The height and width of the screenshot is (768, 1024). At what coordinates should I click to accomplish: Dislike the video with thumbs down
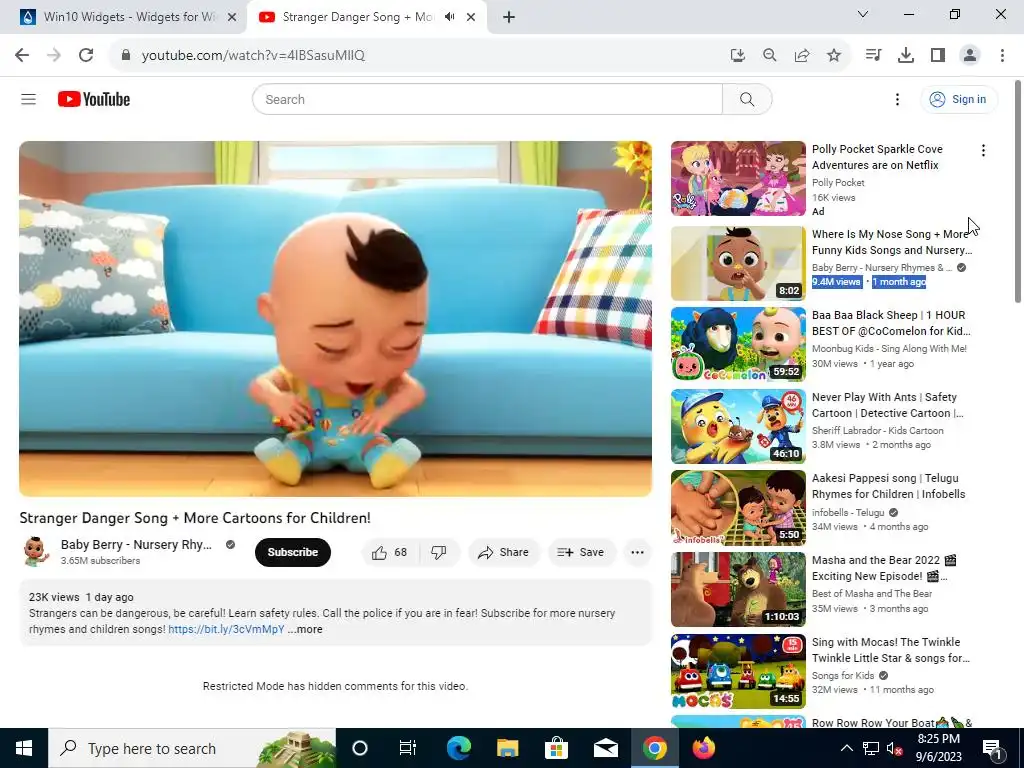point(439,552)
